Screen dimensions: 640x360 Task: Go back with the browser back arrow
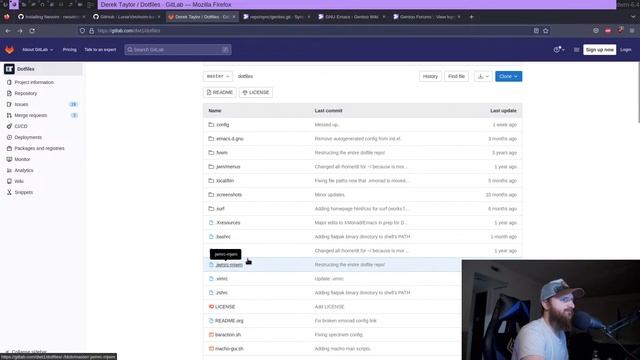coord(8,31)
